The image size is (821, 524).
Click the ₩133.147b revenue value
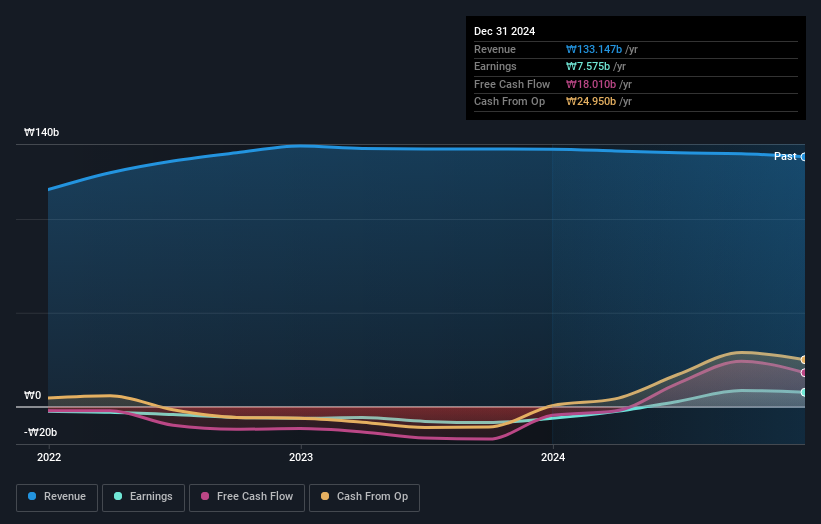[x=594, y=49]
